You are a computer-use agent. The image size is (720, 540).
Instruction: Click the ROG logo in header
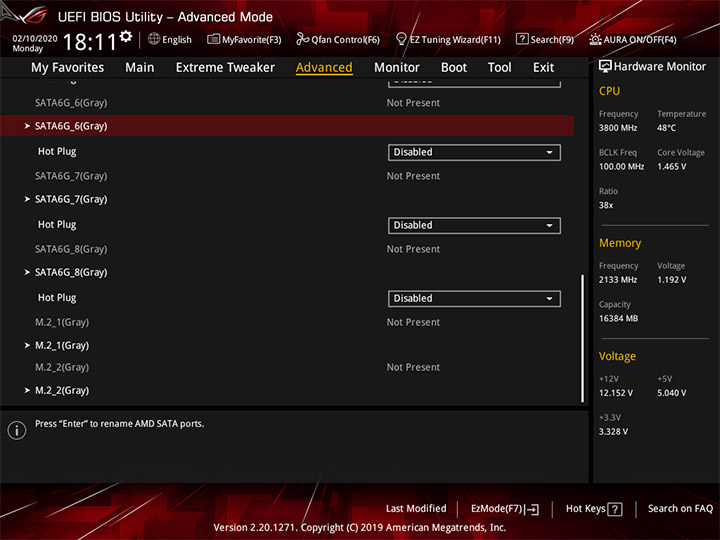(x=28, y=14)
